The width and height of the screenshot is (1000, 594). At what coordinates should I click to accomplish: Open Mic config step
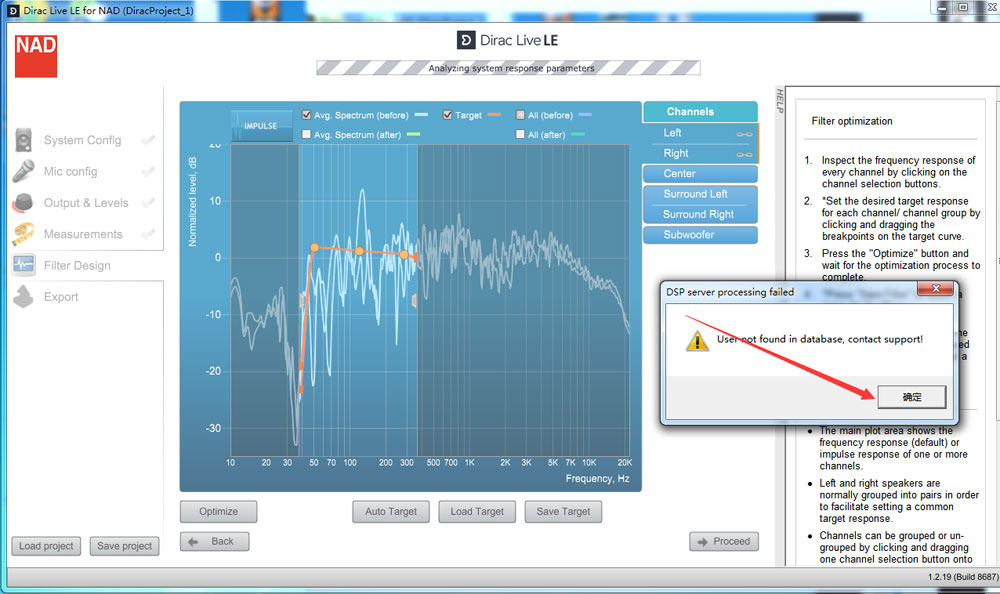70,171
